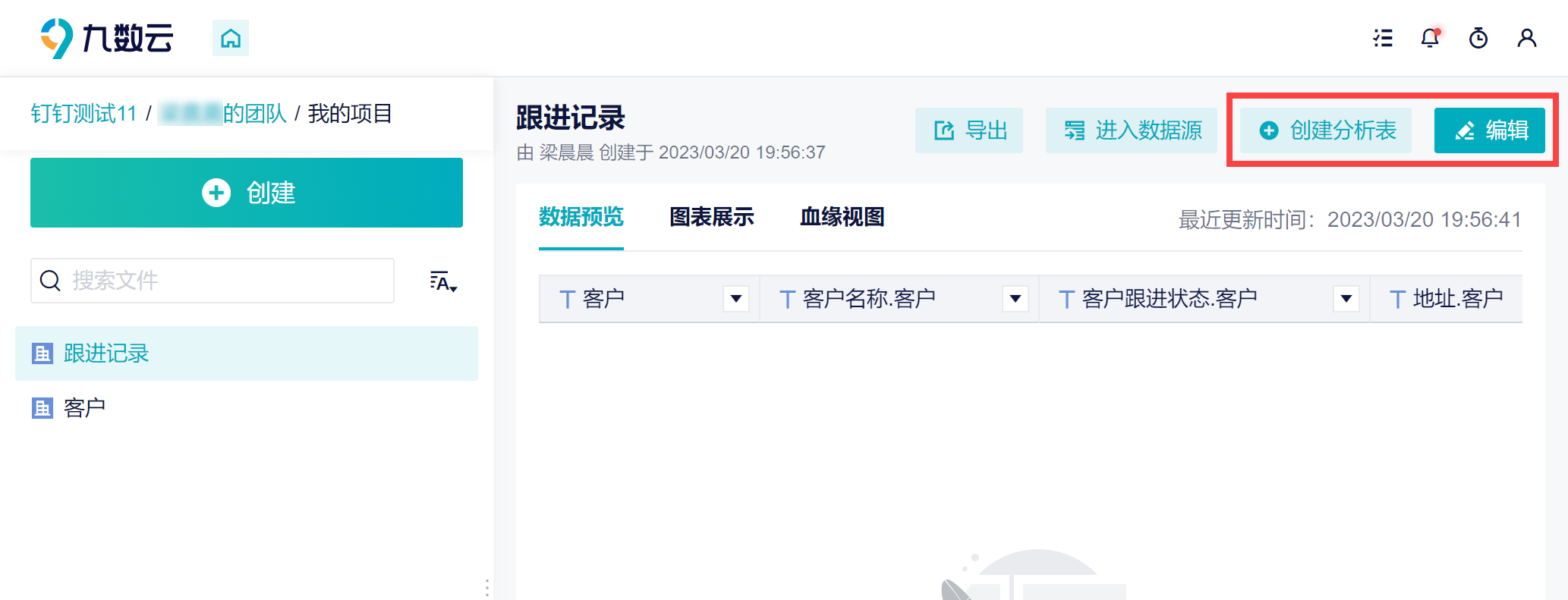1568x600 pixels.
Task: Click the text type icon of 客户名称.客户
Action: [787, 300]
